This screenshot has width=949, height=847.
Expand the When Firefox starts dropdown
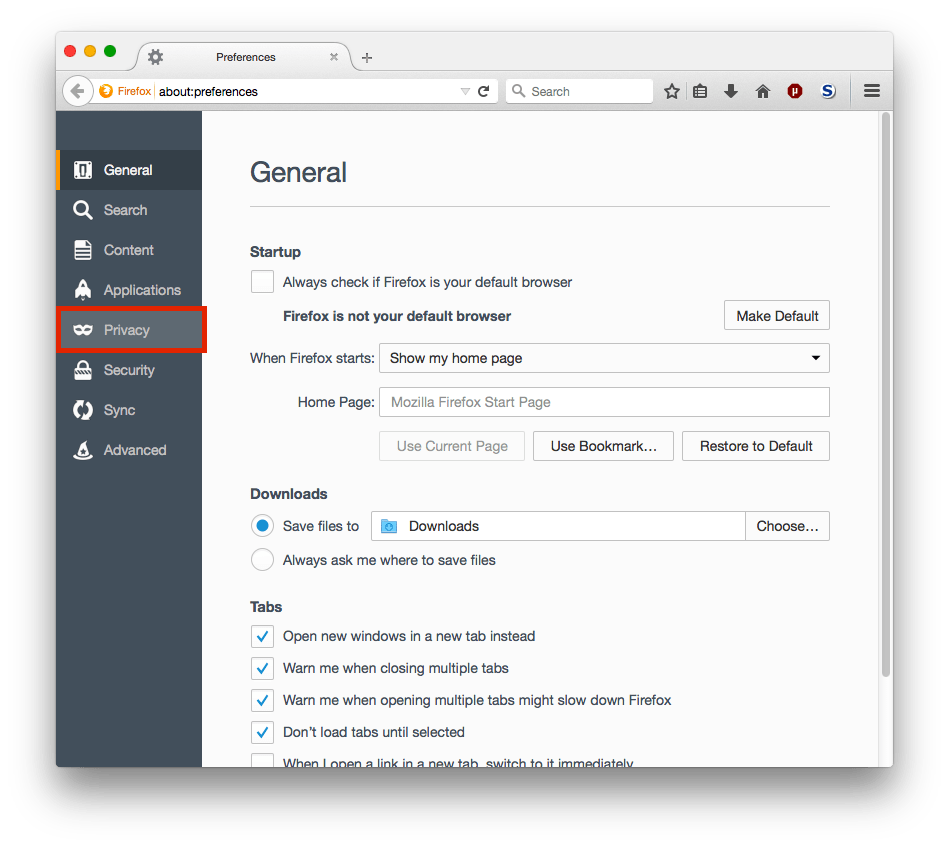[x=604, y=358]
